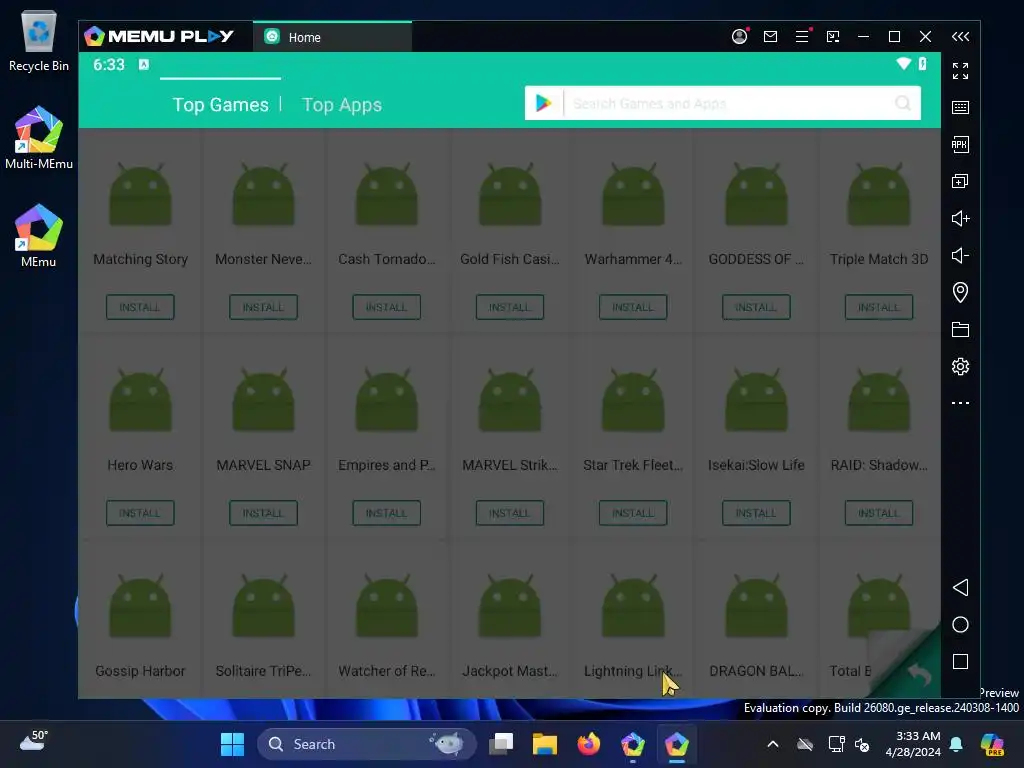Screen dimensions: 1024x768
Task: Open the key mapping keyboard icon
Action: coord(960,107)
